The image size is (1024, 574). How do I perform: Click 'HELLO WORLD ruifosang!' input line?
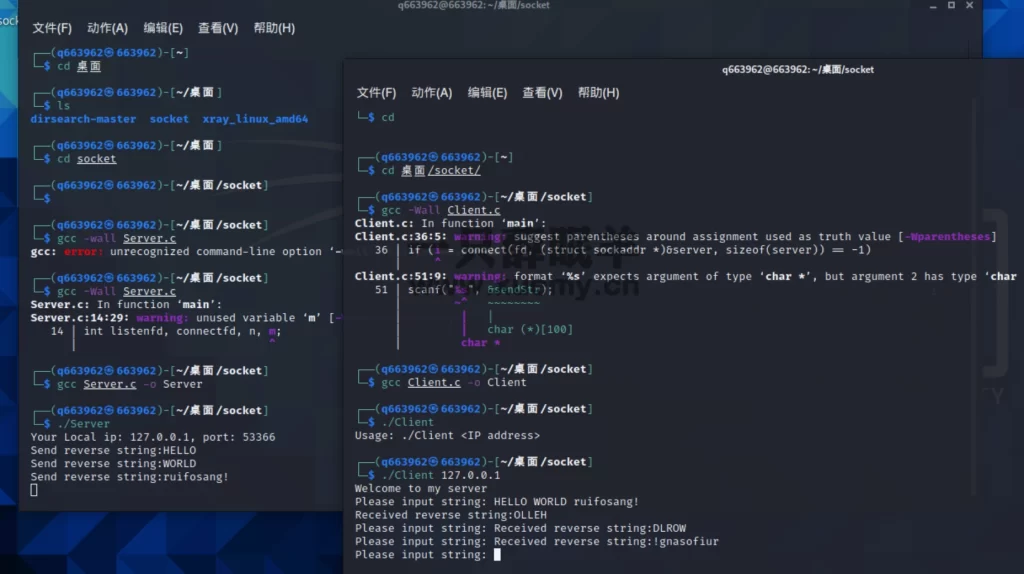pyautogui.click(x=566, y=502)
